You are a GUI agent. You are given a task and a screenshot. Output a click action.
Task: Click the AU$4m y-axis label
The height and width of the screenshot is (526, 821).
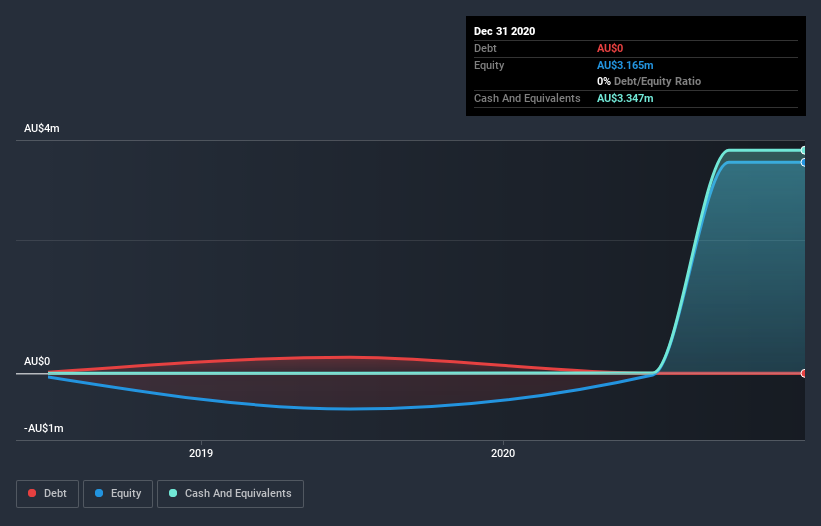point(42,128)
